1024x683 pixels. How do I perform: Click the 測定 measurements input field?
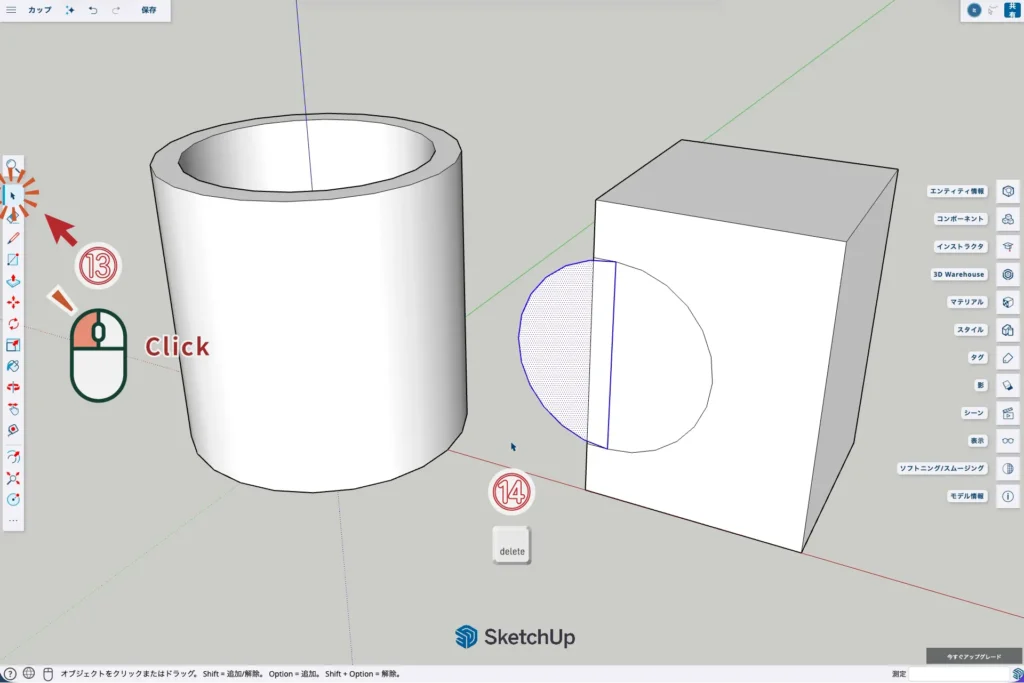[x=958, y=673]
